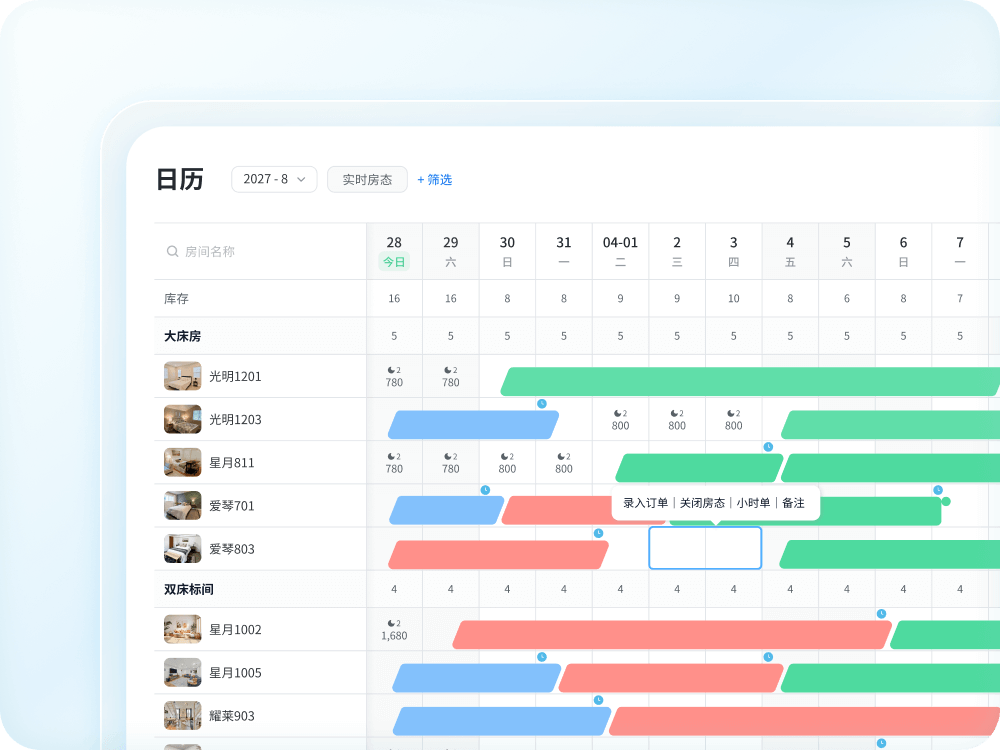Click clock icon on 光明1203 blue booking
This screenshot has height=750, width=1000.
[x=542, y=404]
